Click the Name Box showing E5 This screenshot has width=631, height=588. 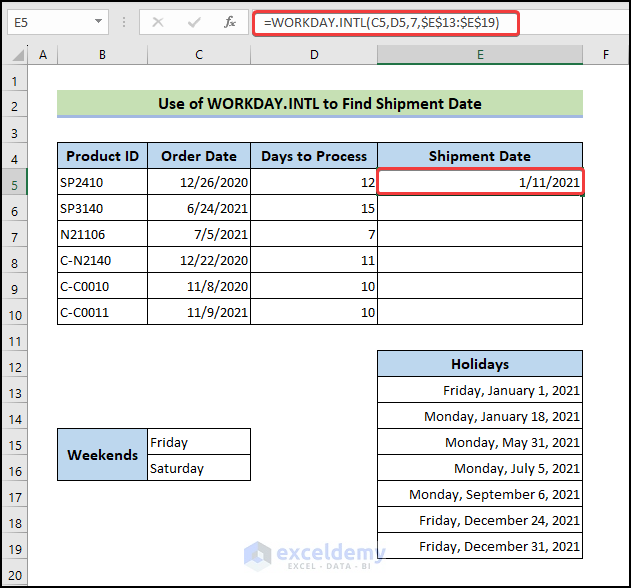pos(58,22)
